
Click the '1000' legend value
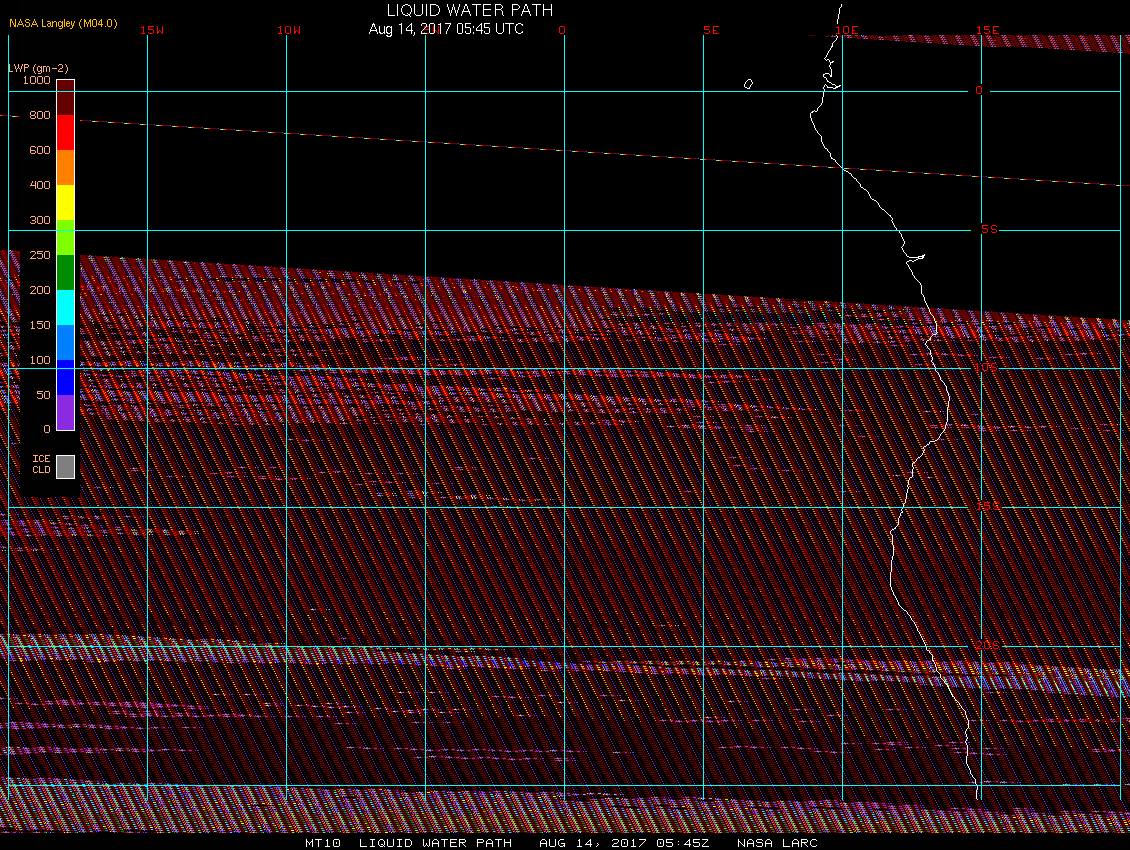tap(37, 80)
